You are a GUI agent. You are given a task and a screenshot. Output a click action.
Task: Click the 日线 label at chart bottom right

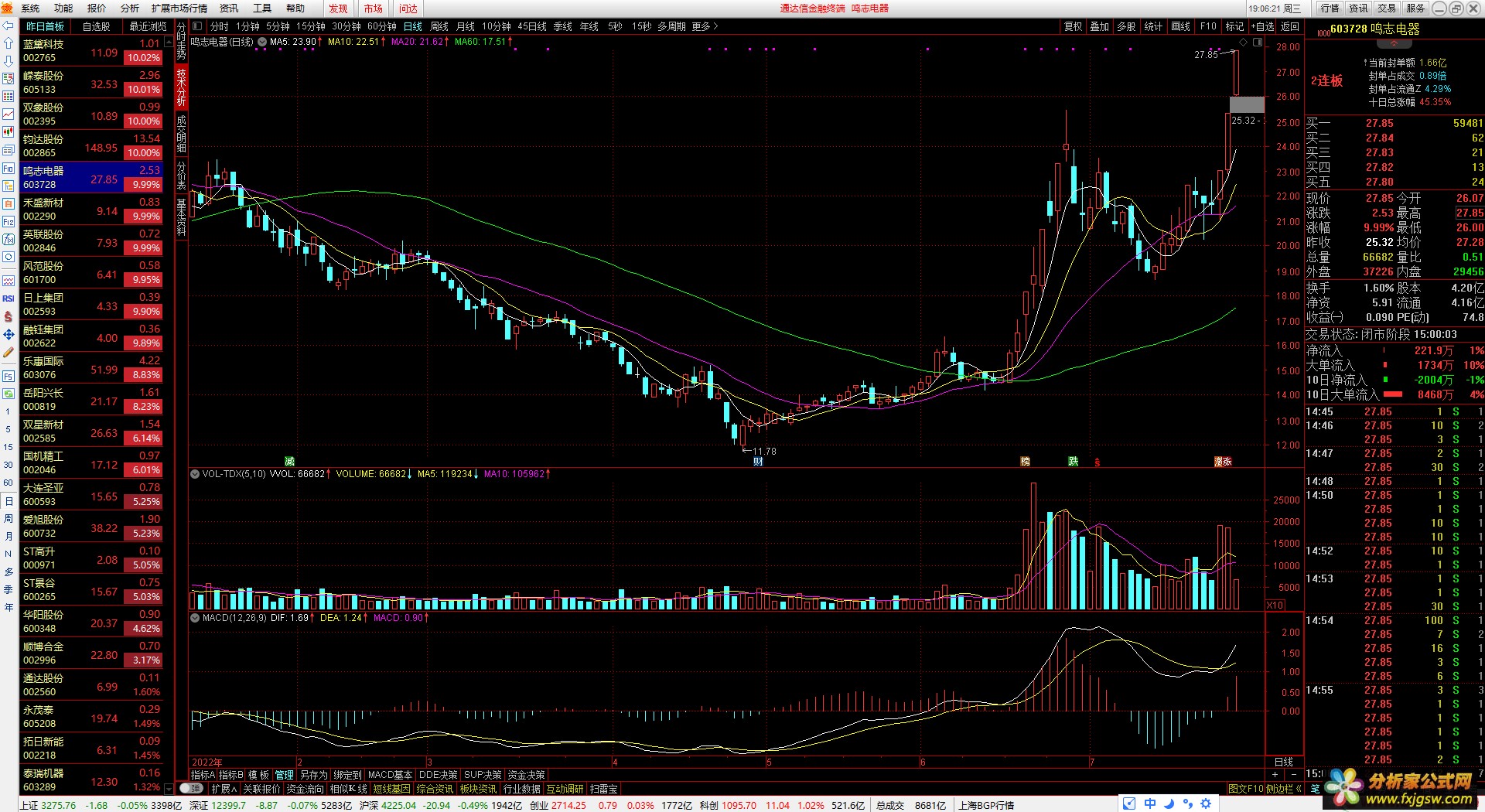pos(1284,762)
